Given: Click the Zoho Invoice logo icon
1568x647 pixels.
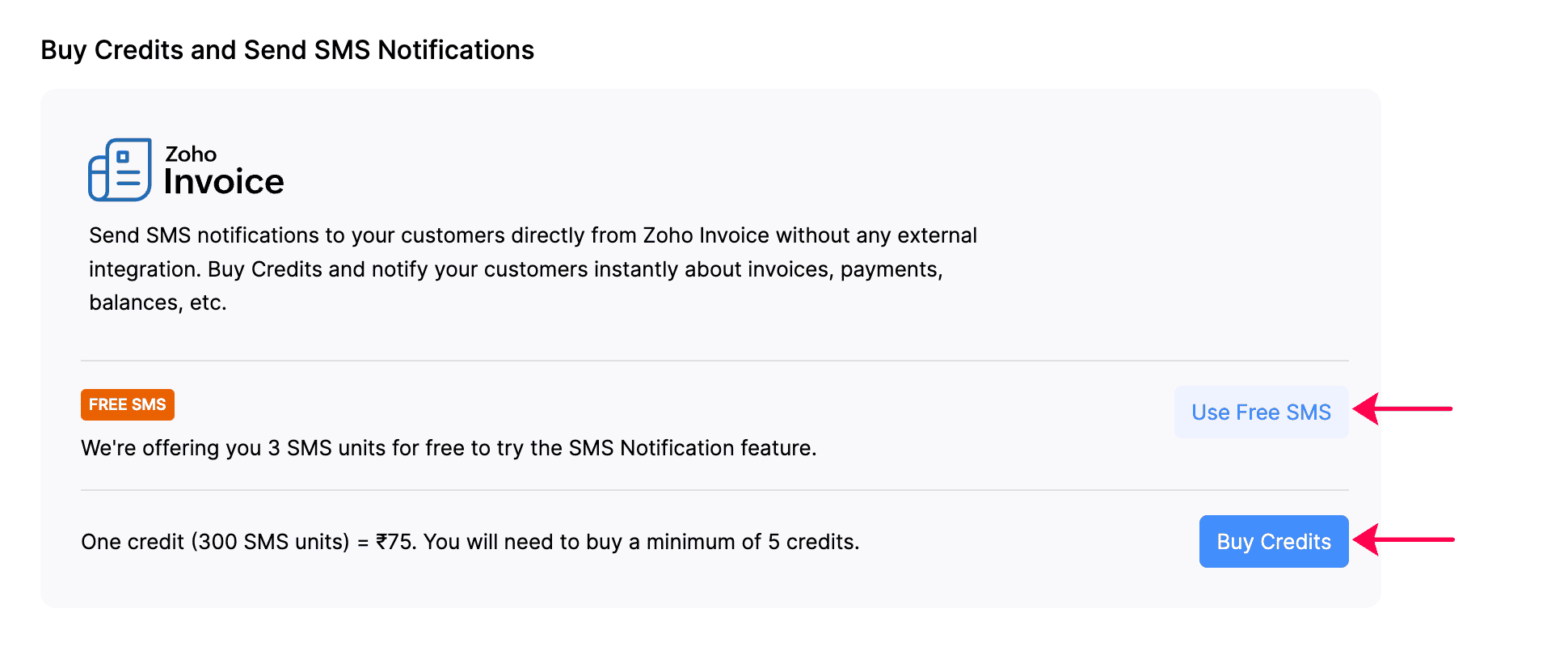Looking at the screenshot, I should click(120, 170).
